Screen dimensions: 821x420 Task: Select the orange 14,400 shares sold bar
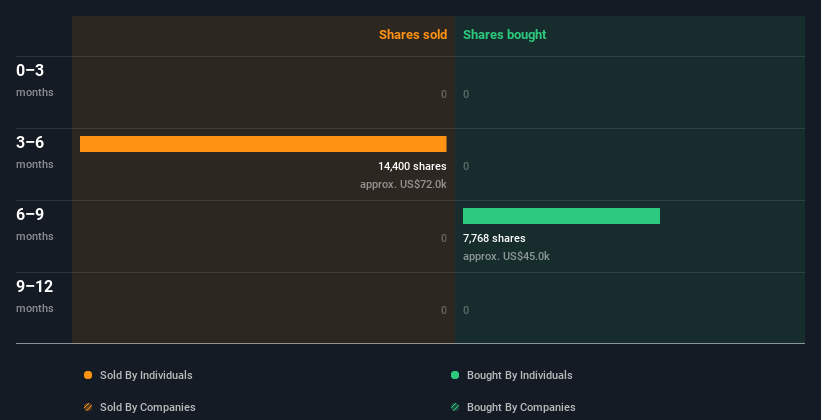pyautogui.click(x=263, y=144)
